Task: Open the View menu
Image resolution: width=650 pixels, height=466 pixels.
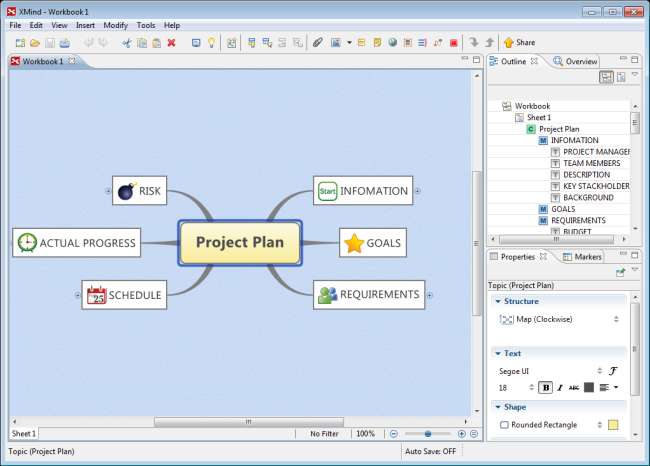Action: click(59, 25)
